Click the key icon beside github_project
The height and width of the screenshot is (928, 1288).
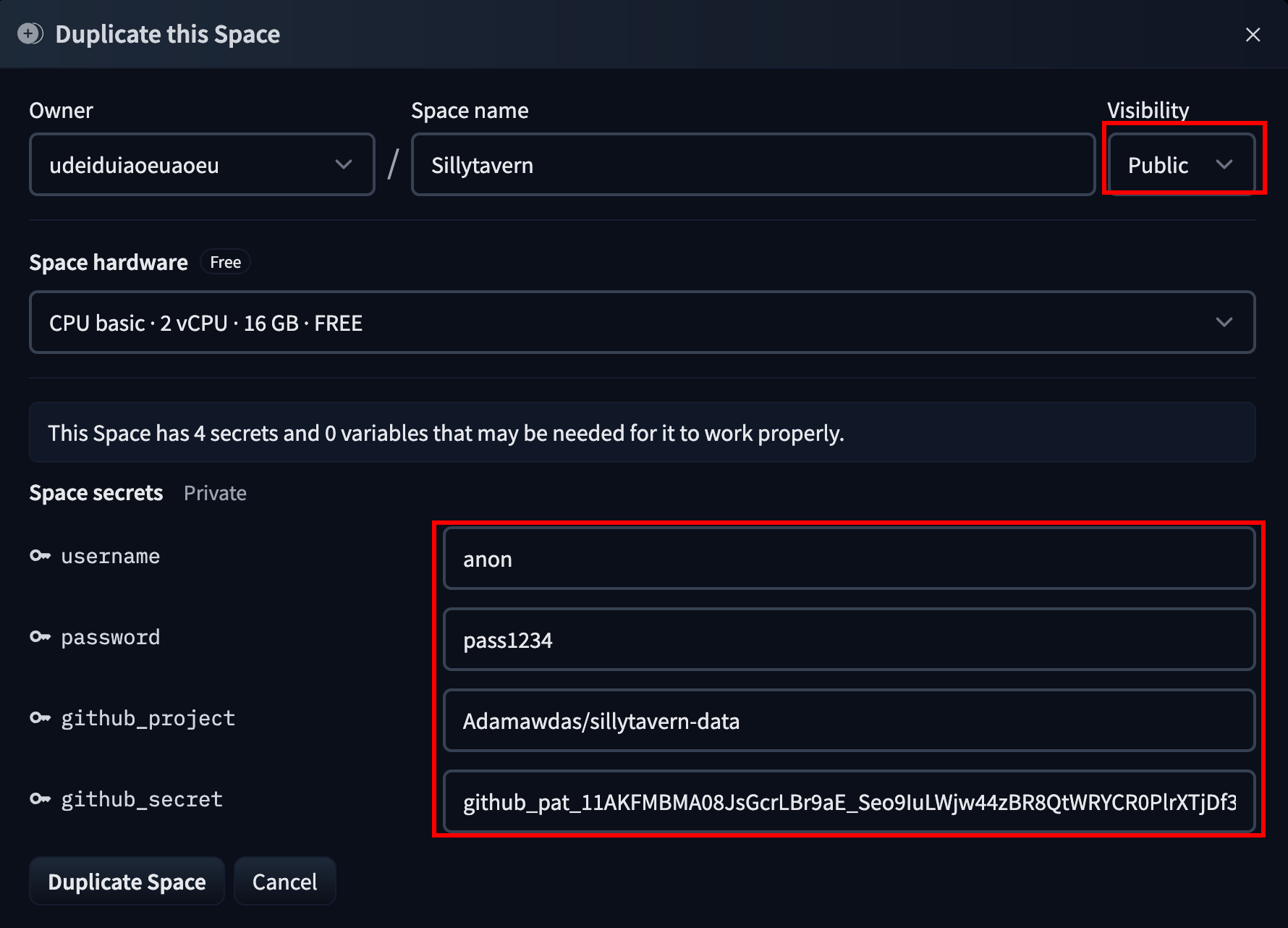(40, 718)
